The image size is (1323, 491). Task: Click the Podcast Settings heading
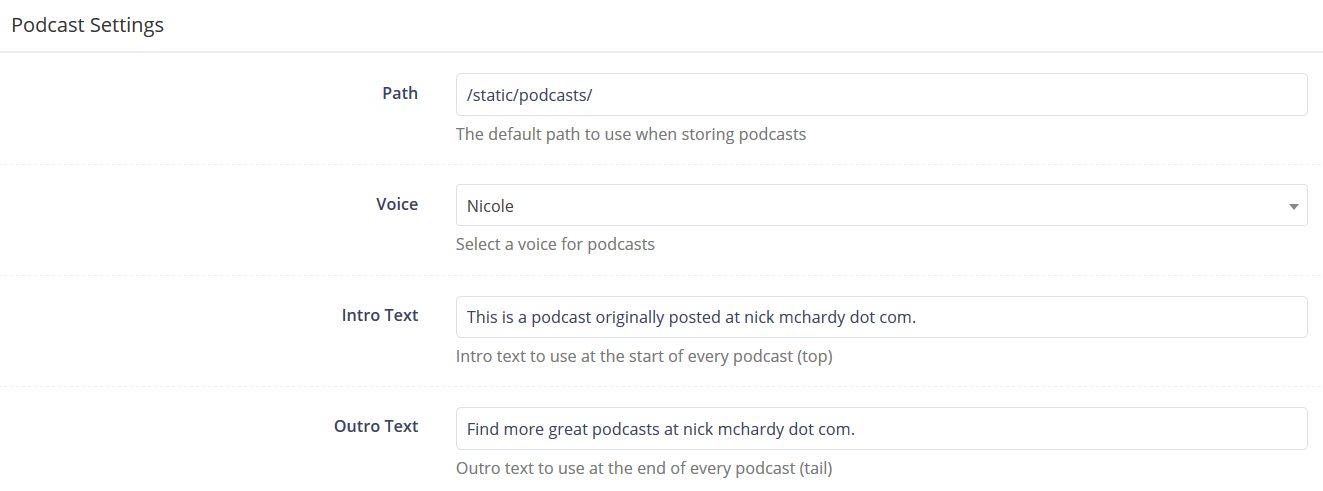click(88, 25)
